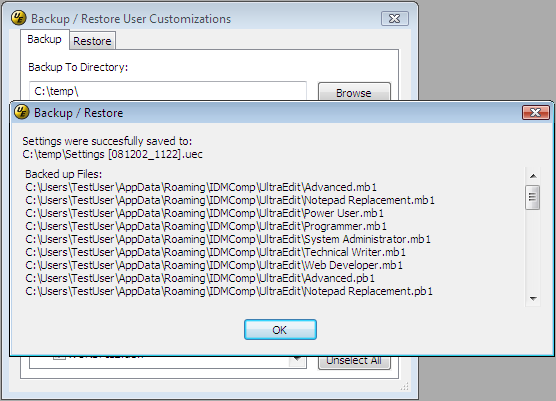Screen dimensions: 556x401
Task: Close the Backup / Restore message dialog
Action: point(535,113)
